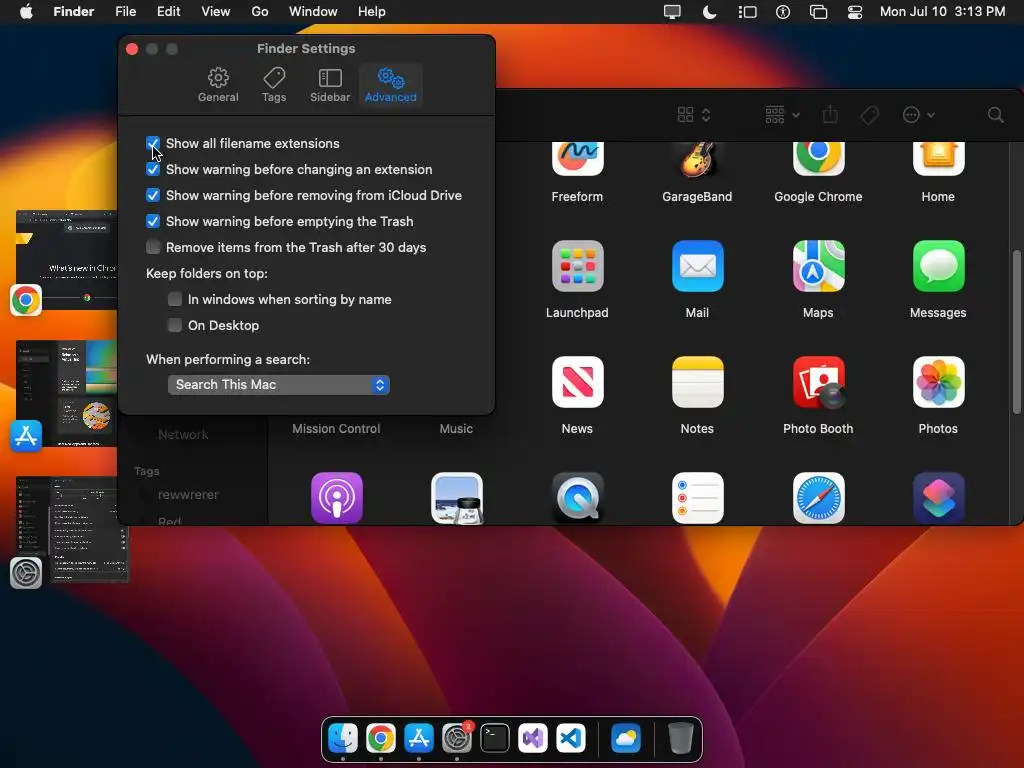
Task: Select the Preview app icon
Action: (457, 498)
